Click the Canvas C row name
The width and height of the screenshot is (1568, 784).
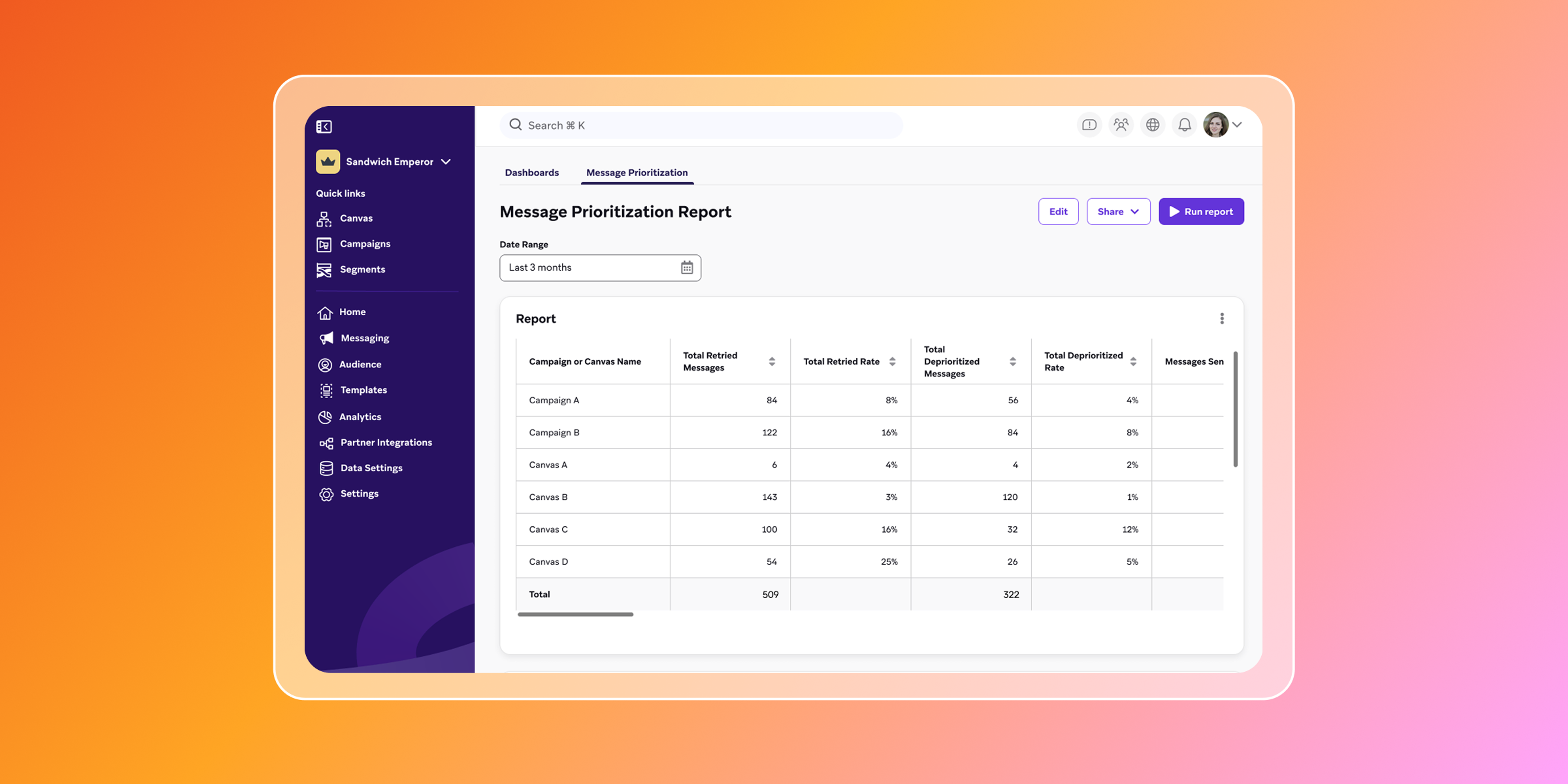[548, 529]
